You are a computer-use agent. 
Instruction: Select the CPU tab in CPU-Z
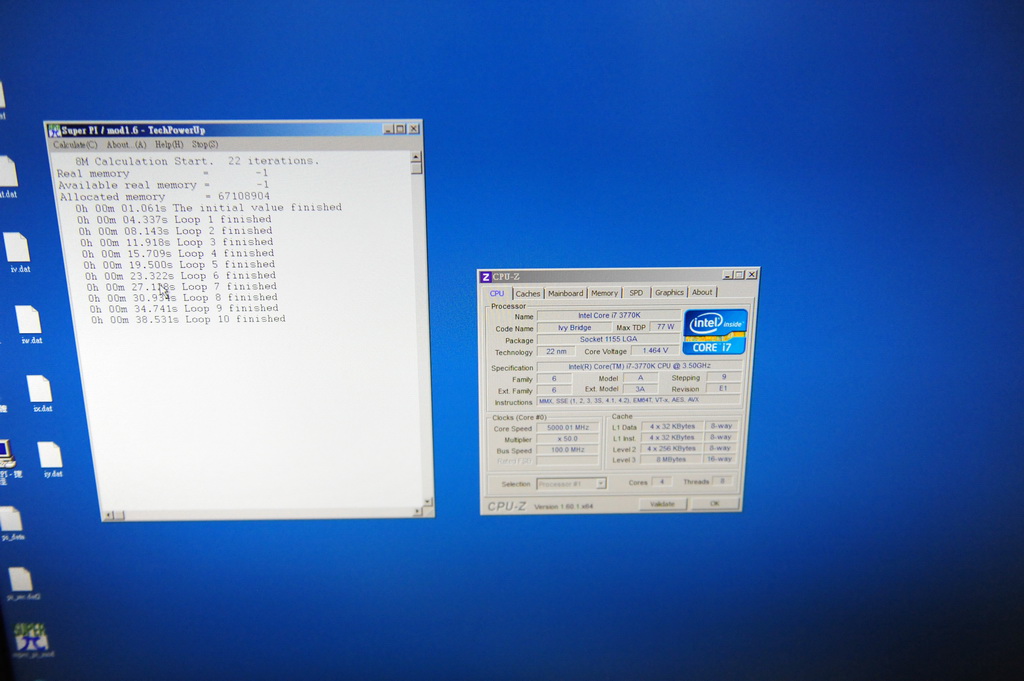497,293
